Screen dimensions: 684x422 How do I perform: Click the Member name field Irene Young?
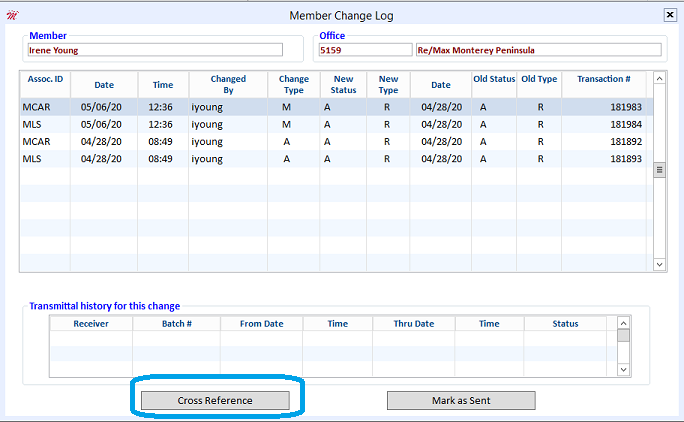(155, 50)
